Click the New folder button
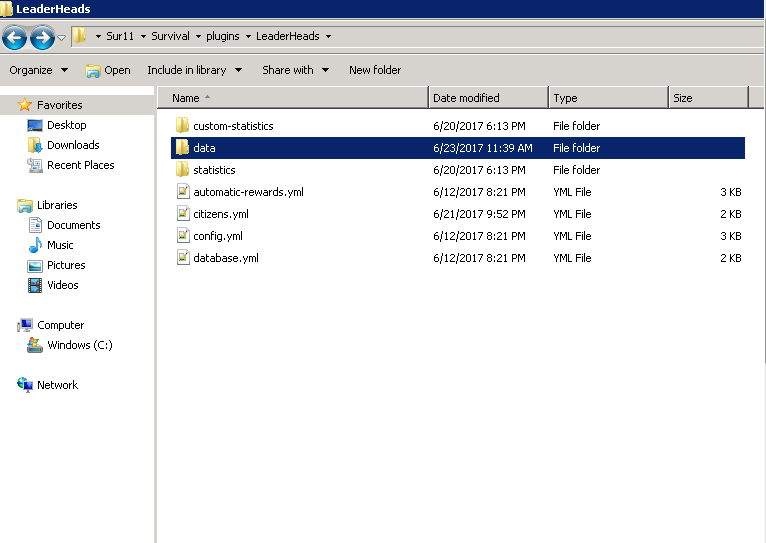 (x=375, y=70)
